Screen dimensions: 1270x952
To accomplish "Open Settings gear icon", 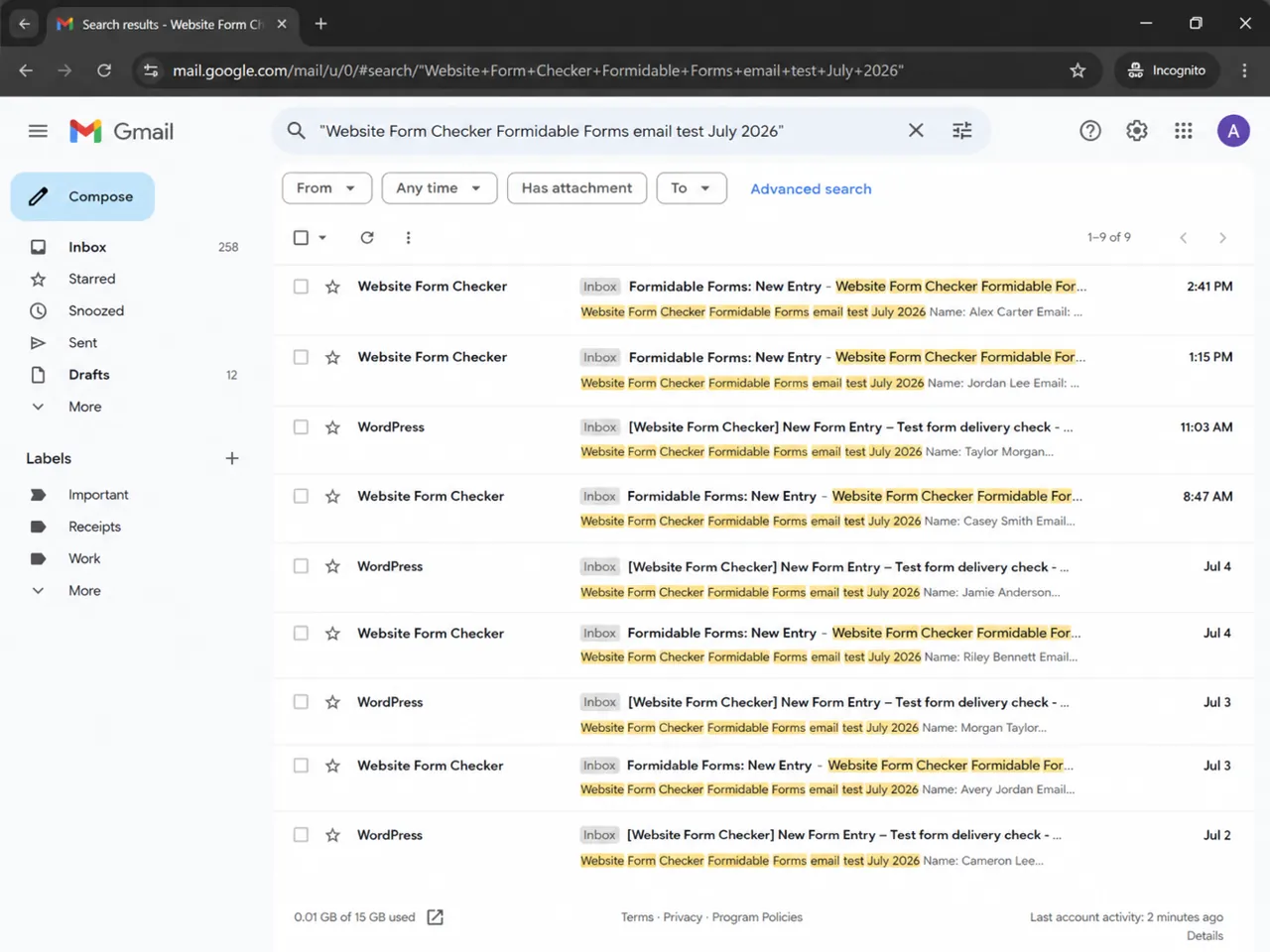I will 1137,131.
